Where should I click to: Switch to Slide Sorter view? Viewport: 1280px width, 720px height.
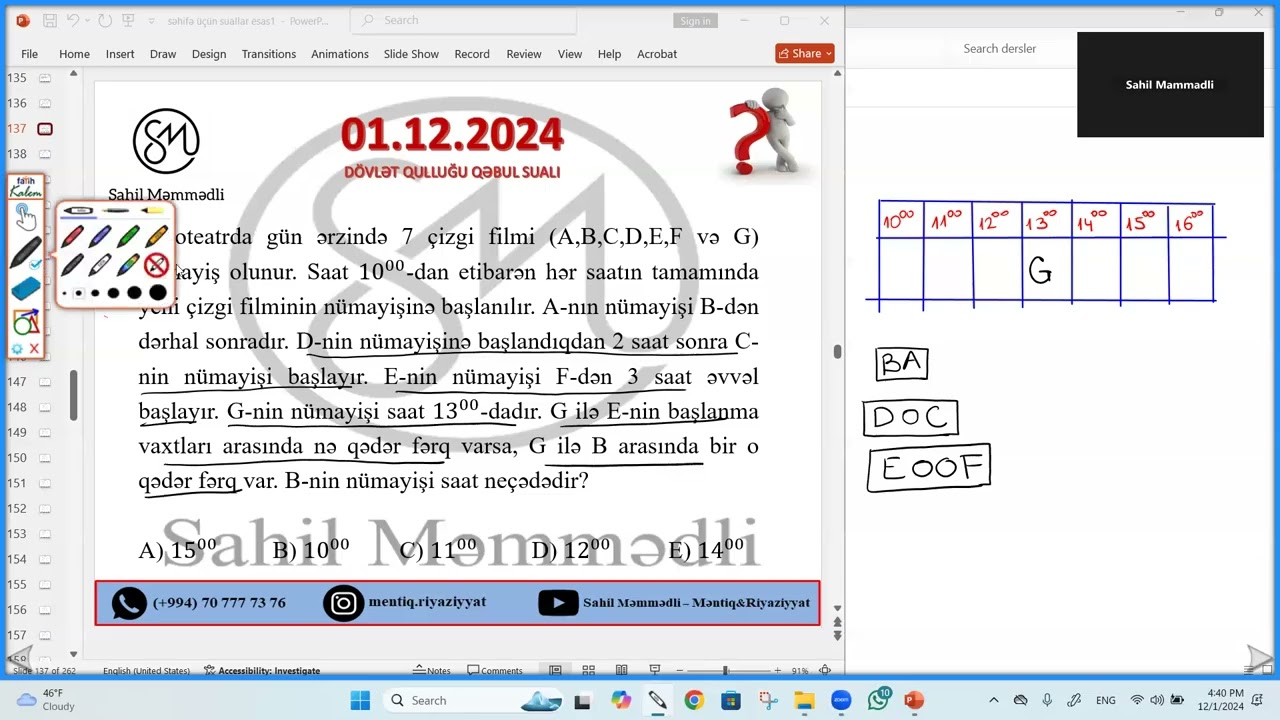(x=588, y=670)
